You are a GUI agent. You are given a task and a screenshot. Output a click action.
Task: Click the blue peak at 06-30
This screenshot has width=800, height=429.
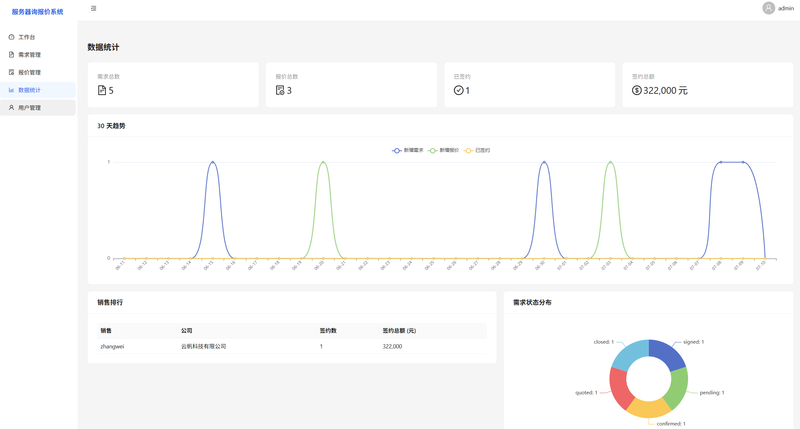click(544, 162)
